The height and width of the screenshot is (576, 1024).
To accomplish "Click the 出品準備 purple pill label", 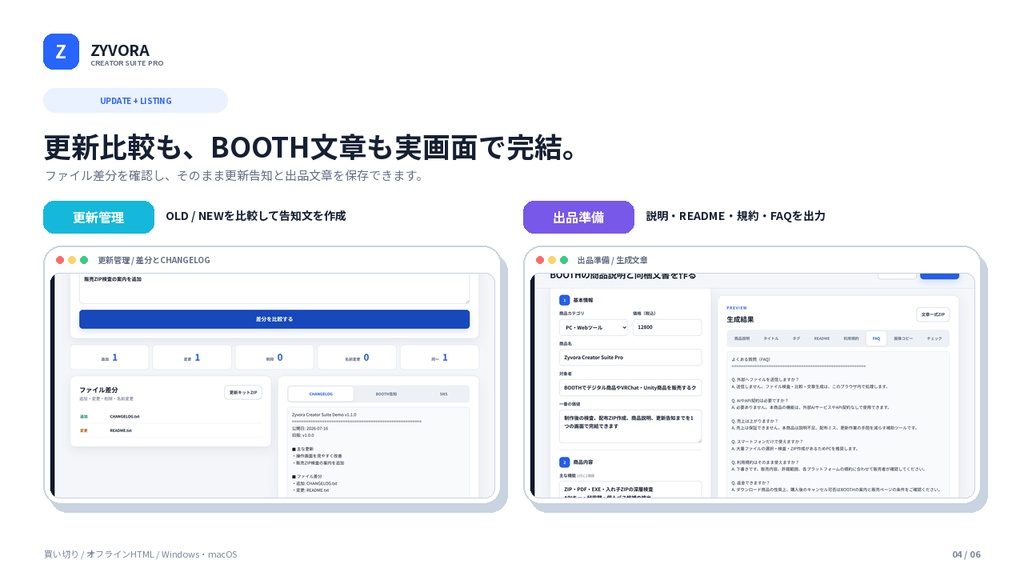I will point(579,217).
